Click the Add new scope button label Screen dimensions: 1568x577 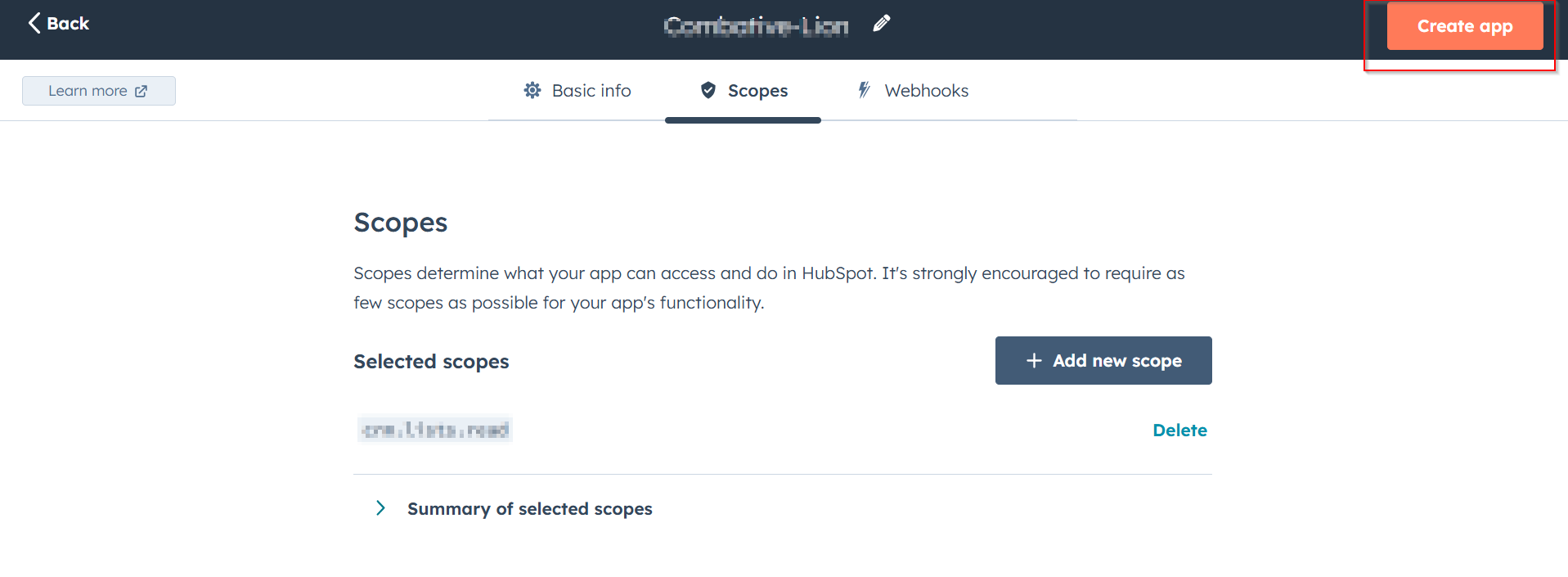(1117, 361)
